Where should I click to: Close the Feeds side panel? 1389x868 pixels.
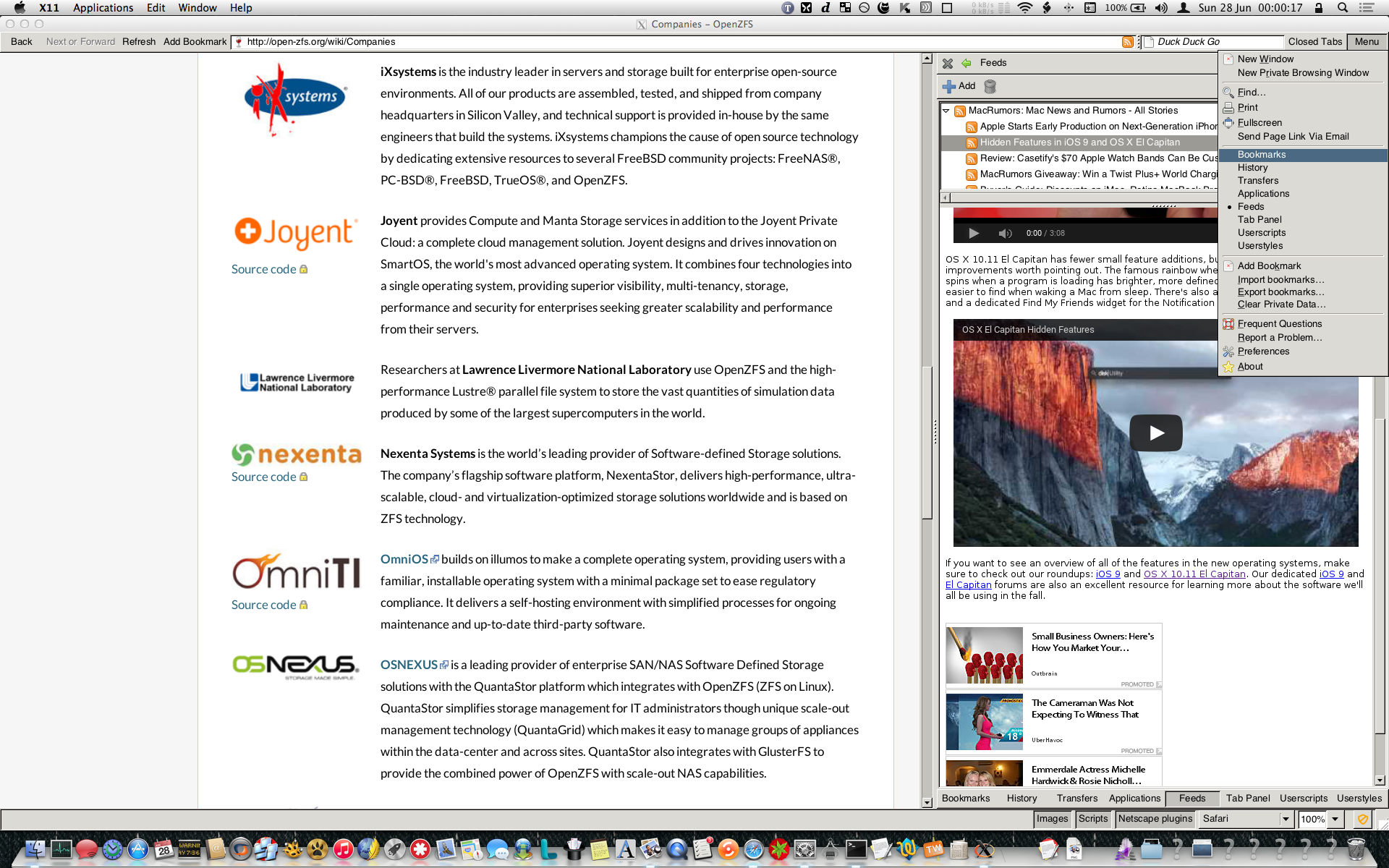pyautogui.click(x=948, y=64)
